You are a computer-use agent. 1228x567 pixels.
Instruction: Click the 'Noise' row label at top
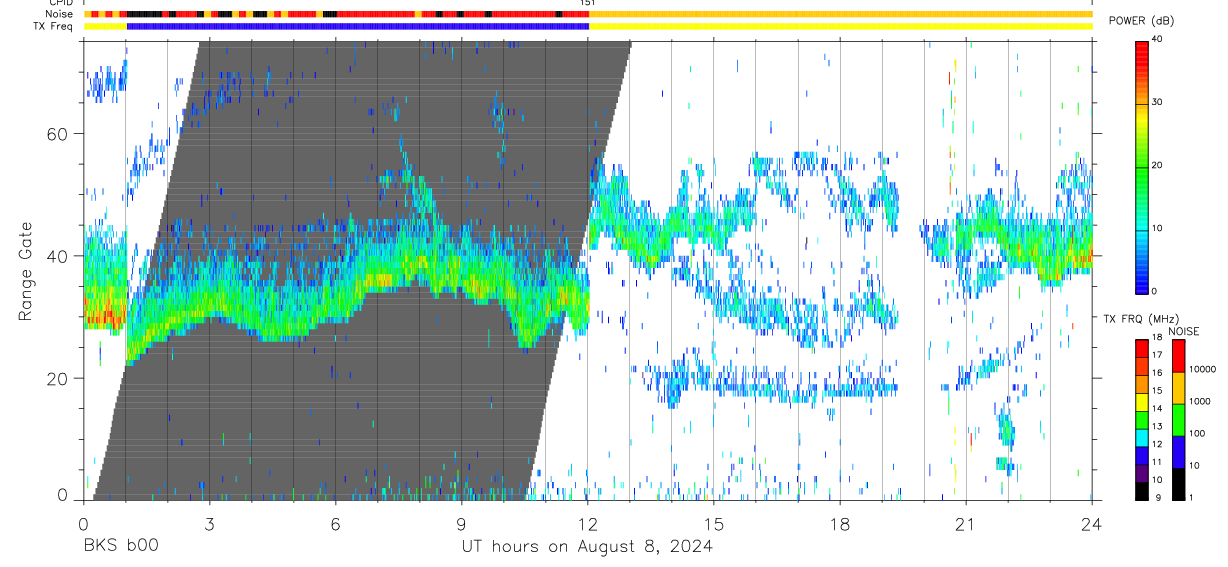(x=59, y=14)
